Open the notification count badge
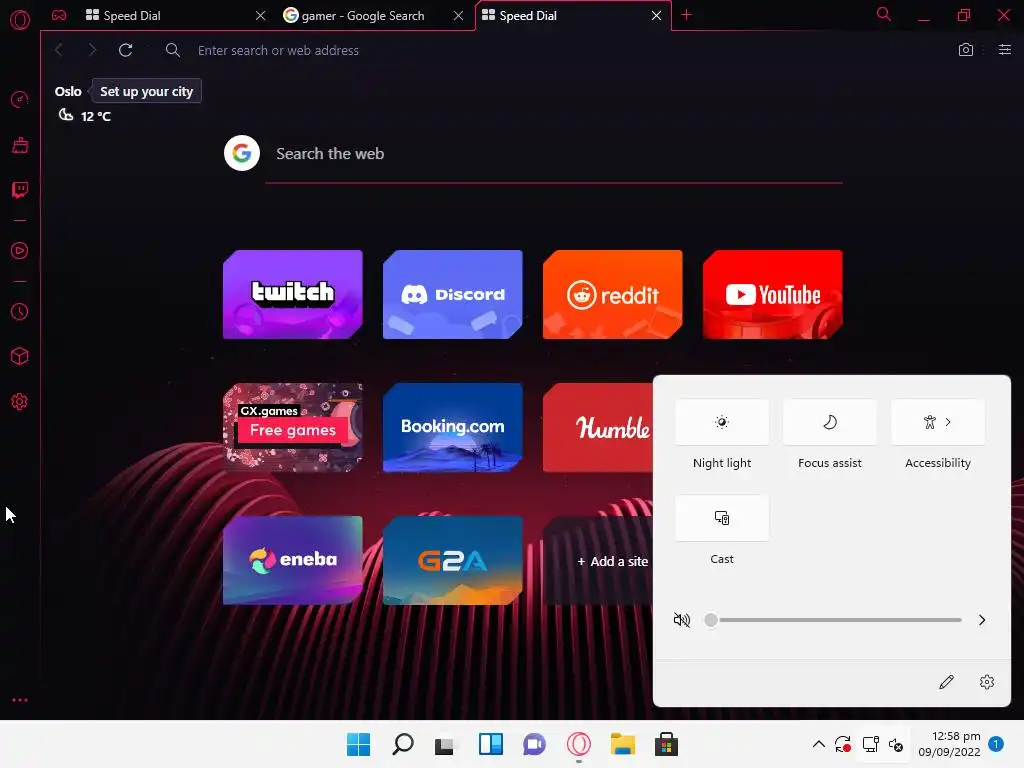Viewport: 1024px width, 768px height. point(996,744)
